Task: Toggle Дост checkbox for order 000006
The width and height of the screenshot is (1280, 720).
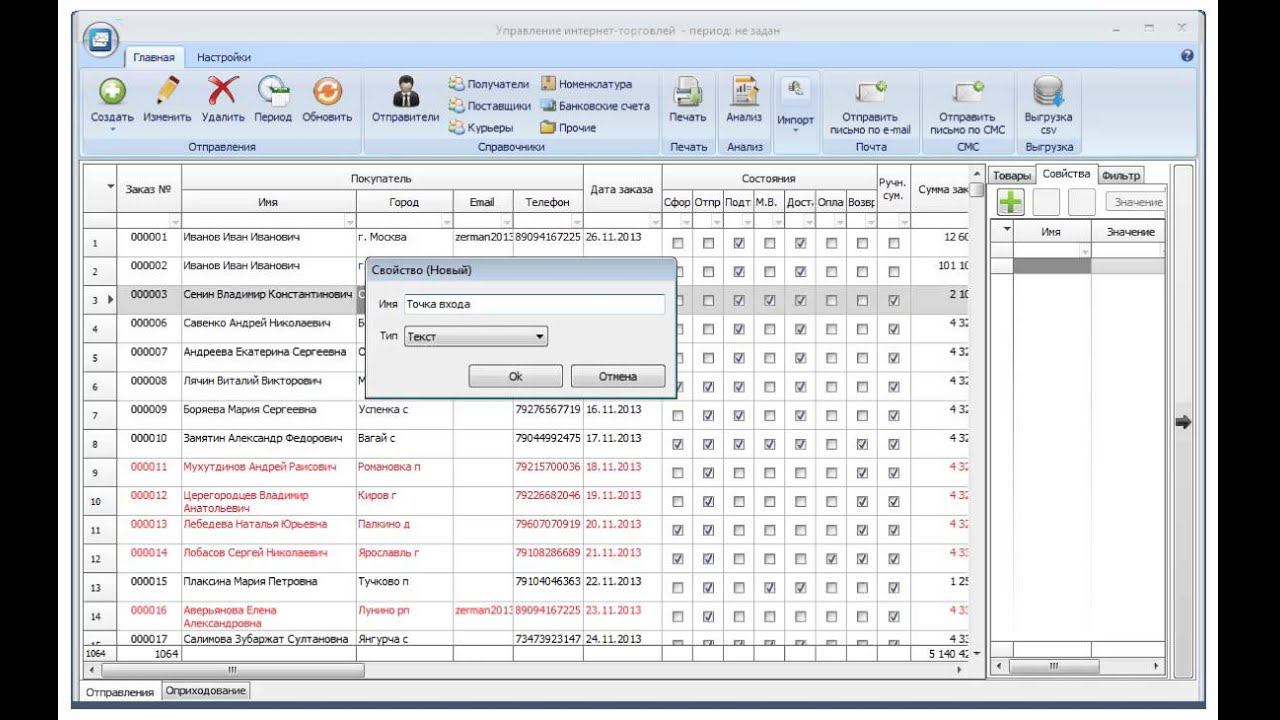Action: point(801,328)
